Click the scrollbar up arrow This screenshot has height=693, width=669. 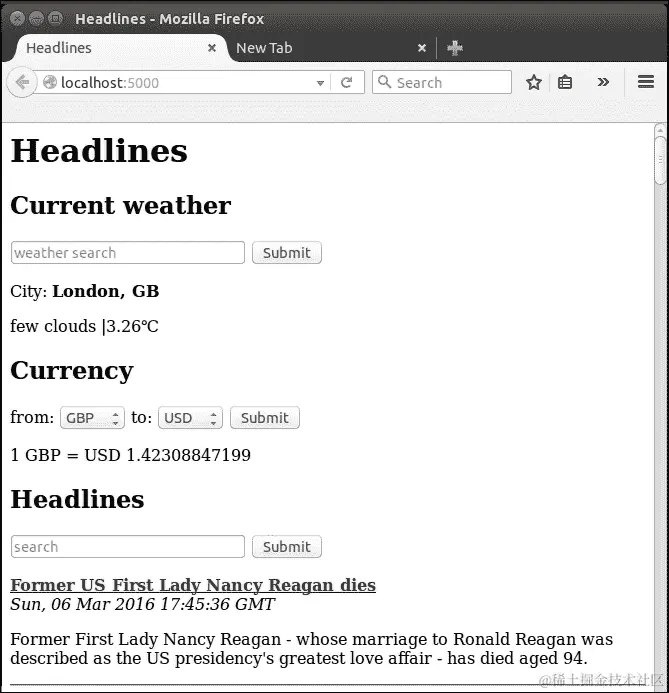coord(661,130)
